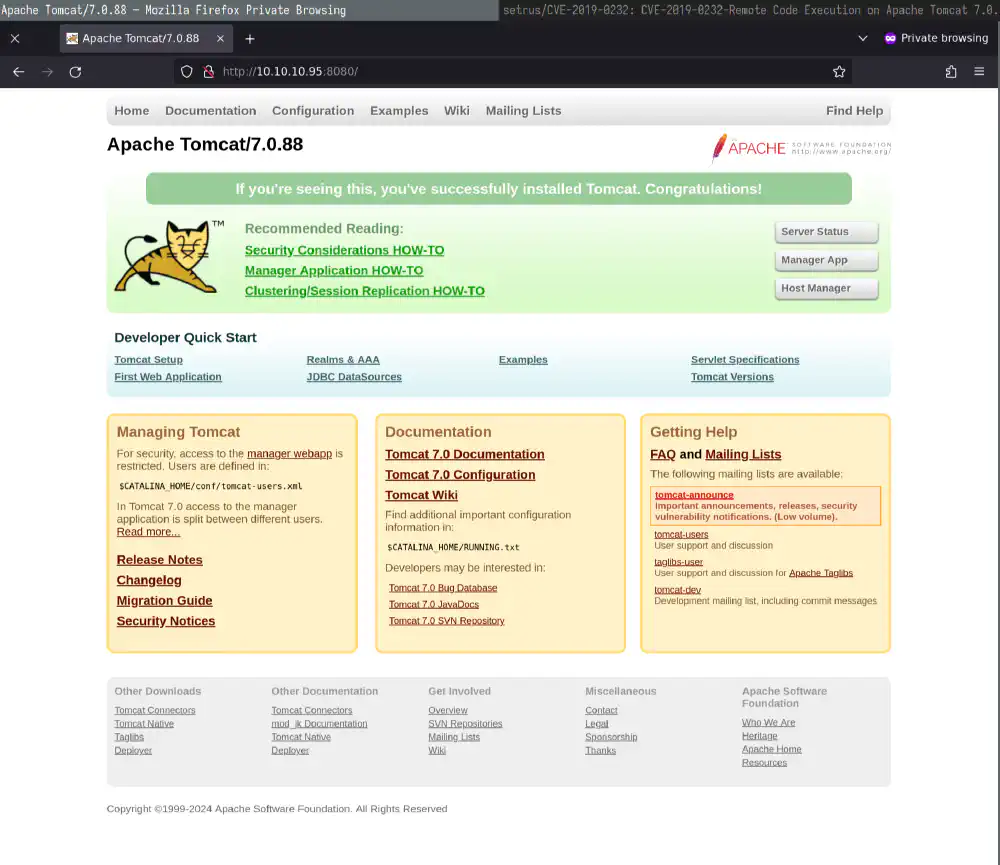The height and width of the screenshot is (865, 1000).
Task: Open the list all tabs chevron
Action: click(862, 37)
